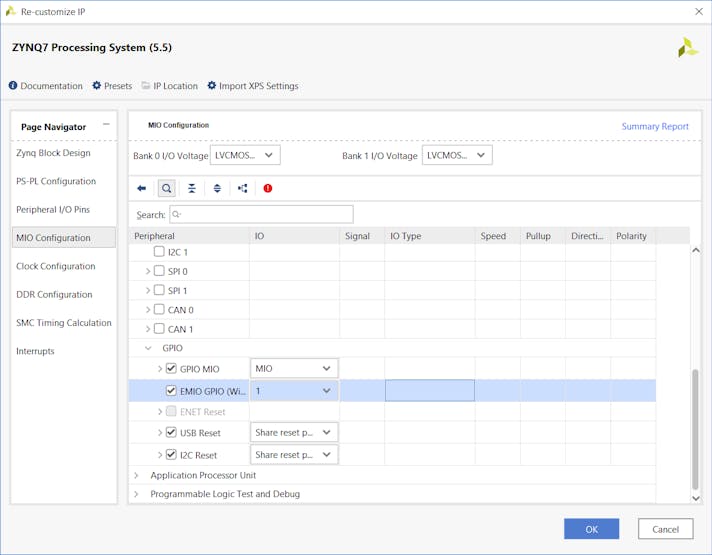
Task: Uncheck the GPIO MIO checkbox
Action: (x=171, y=368)
